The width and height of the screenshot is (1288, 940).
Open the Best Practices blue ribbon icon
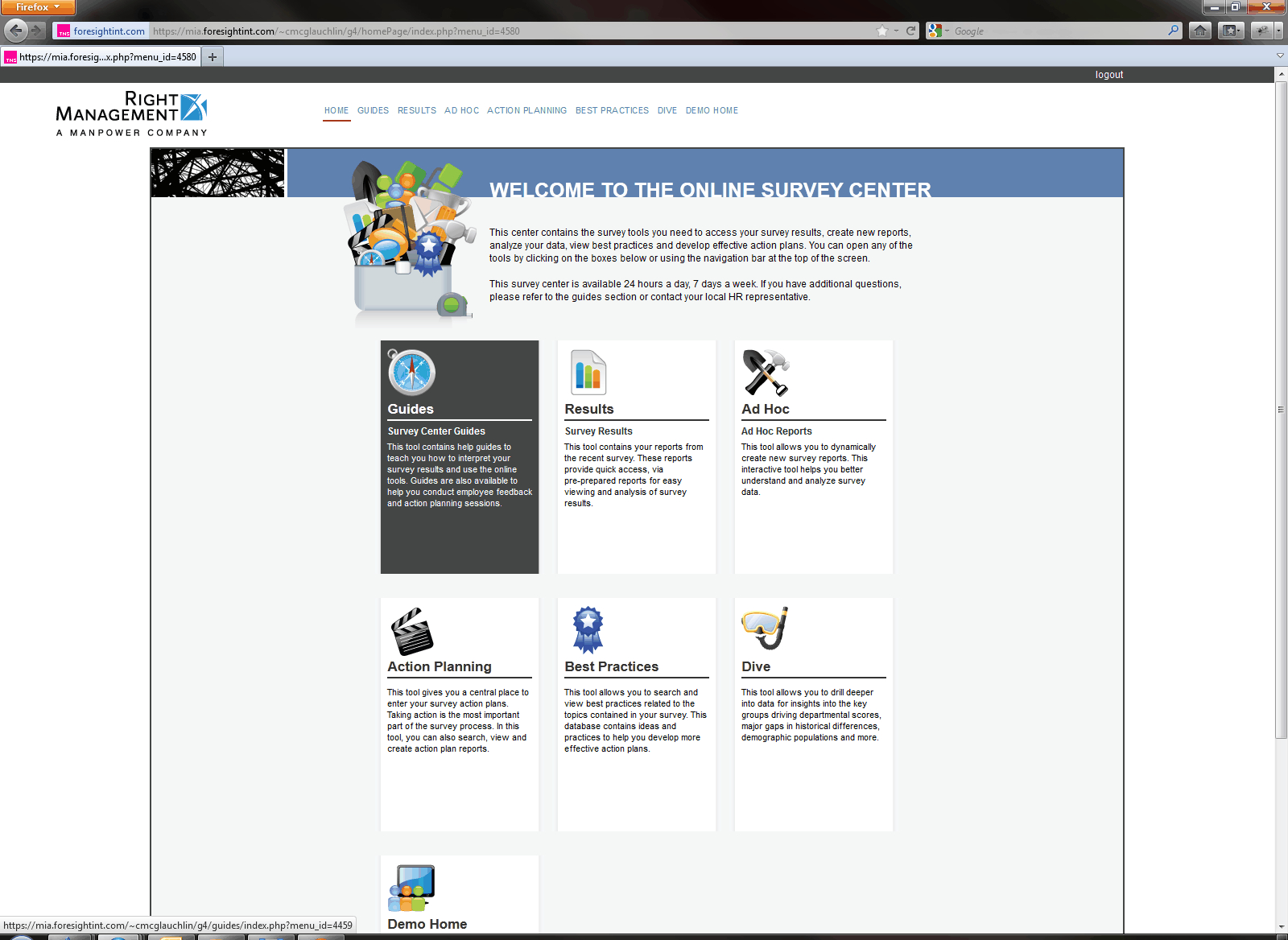click(x=588, y=630)
